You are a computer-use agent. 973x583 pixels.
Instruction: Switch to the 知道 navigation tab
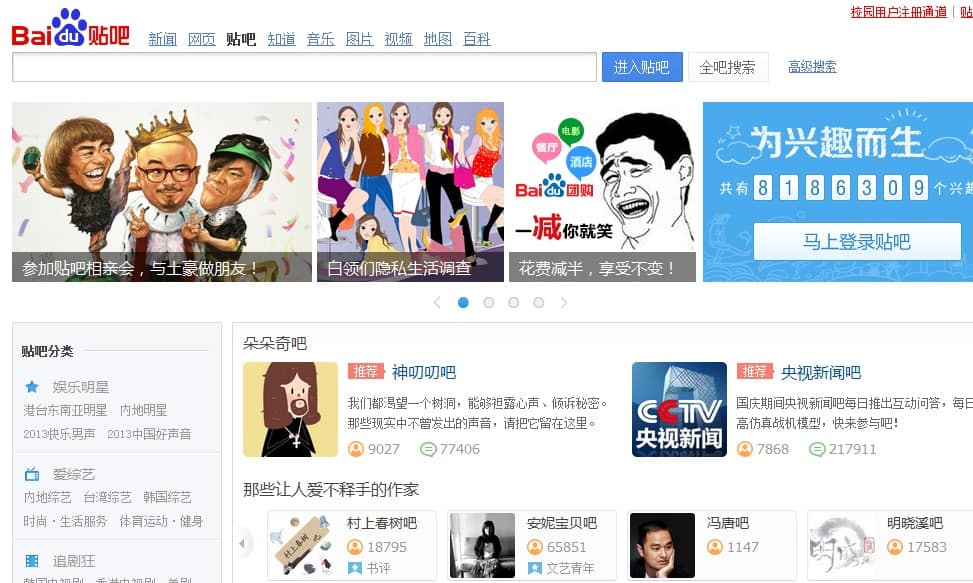(281, 39)
